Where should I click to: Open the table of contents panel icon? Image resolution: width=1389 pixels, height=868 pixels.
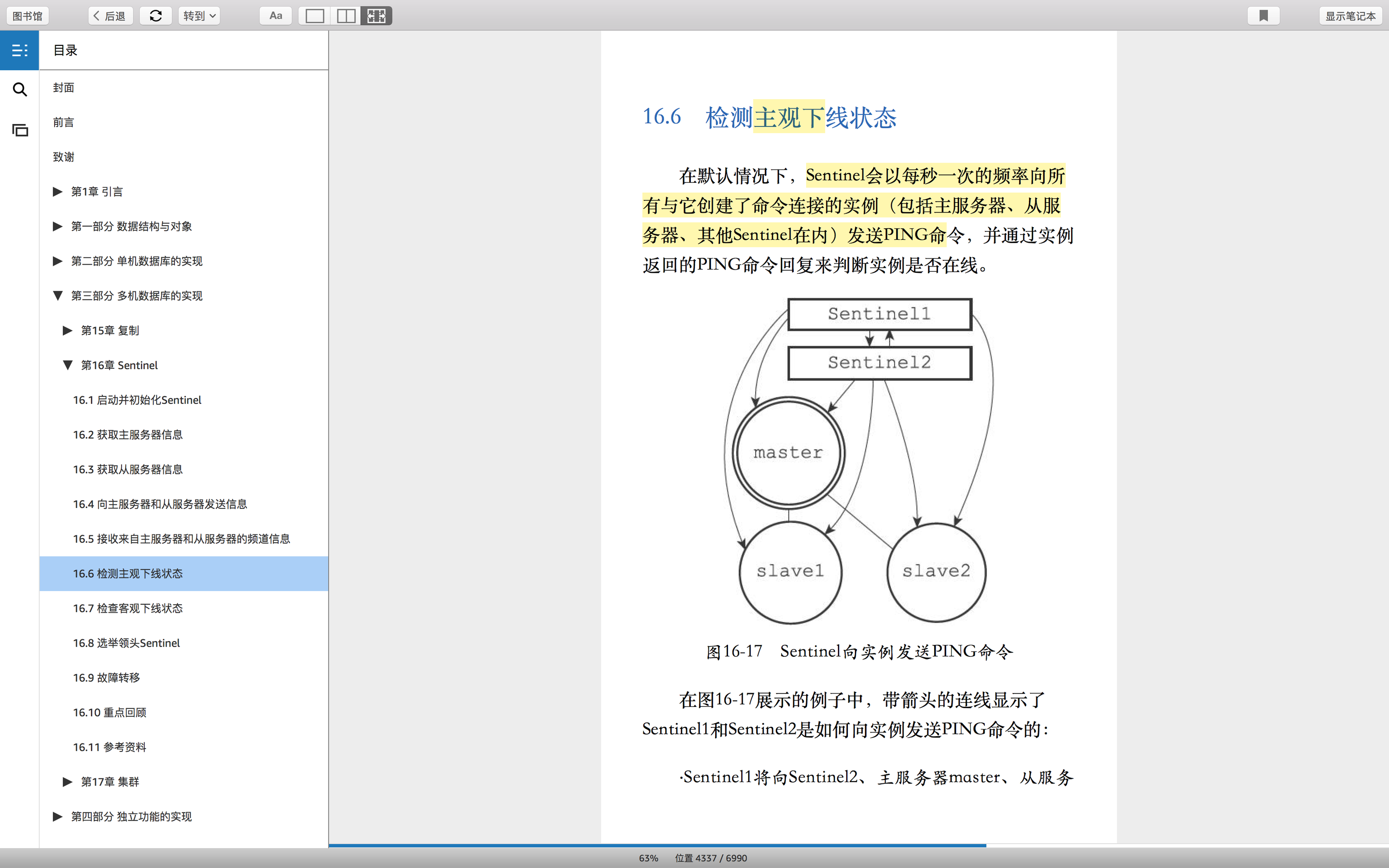[19, 51]
